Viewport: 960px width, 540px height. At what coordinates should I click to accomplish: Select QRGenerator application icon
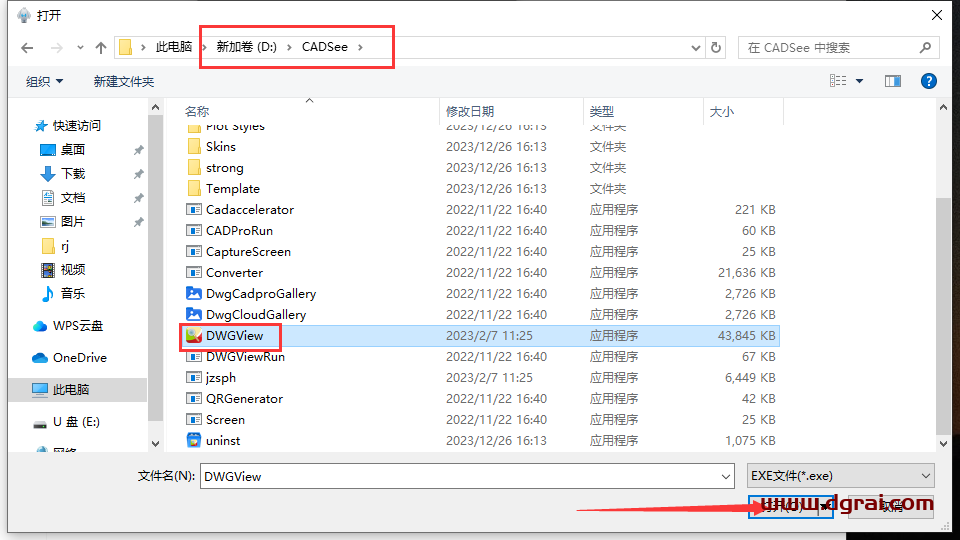(x=194, y=399)
